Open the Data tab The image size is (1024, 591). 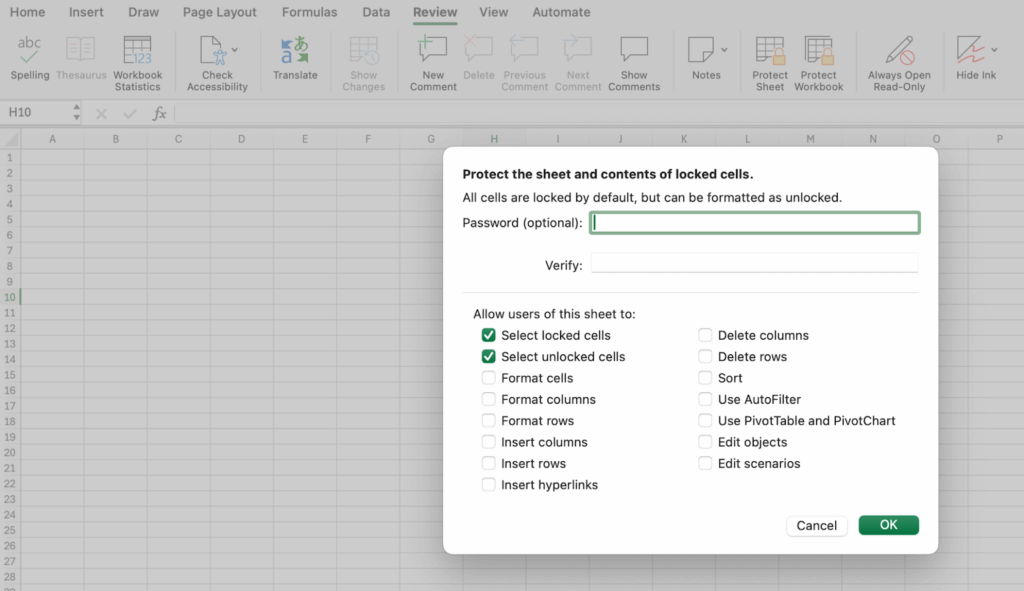click(376, 12)
